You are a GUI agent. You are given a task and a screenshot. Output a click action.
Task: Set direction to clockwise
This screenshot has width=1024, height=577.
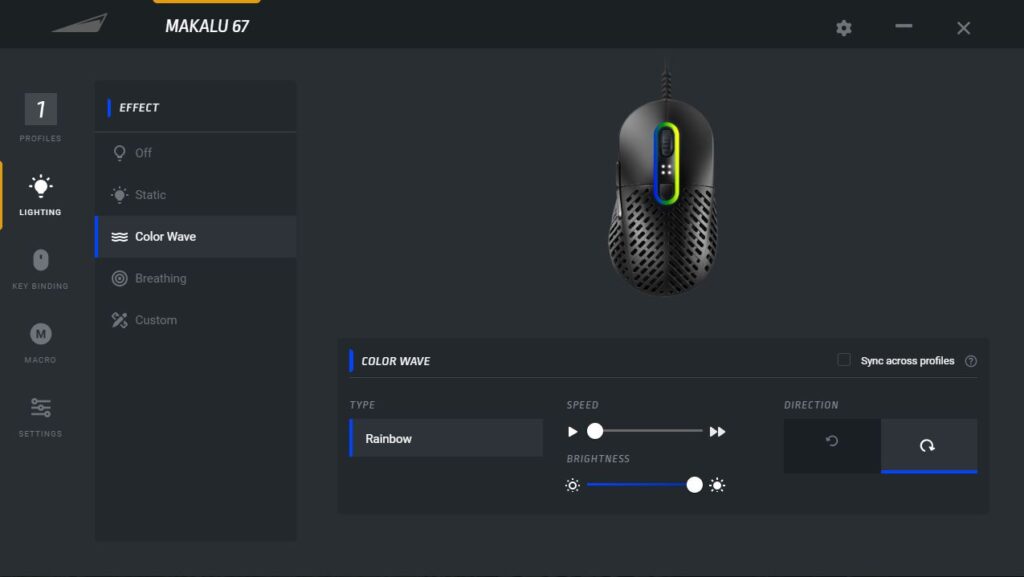pos(928,444)
